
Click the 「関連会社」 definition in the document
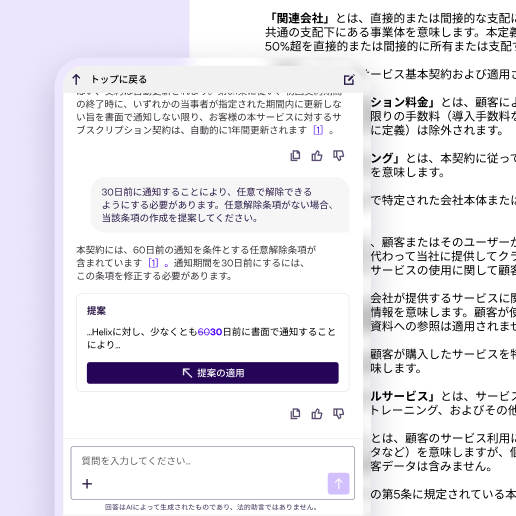(x=300, y=18)
